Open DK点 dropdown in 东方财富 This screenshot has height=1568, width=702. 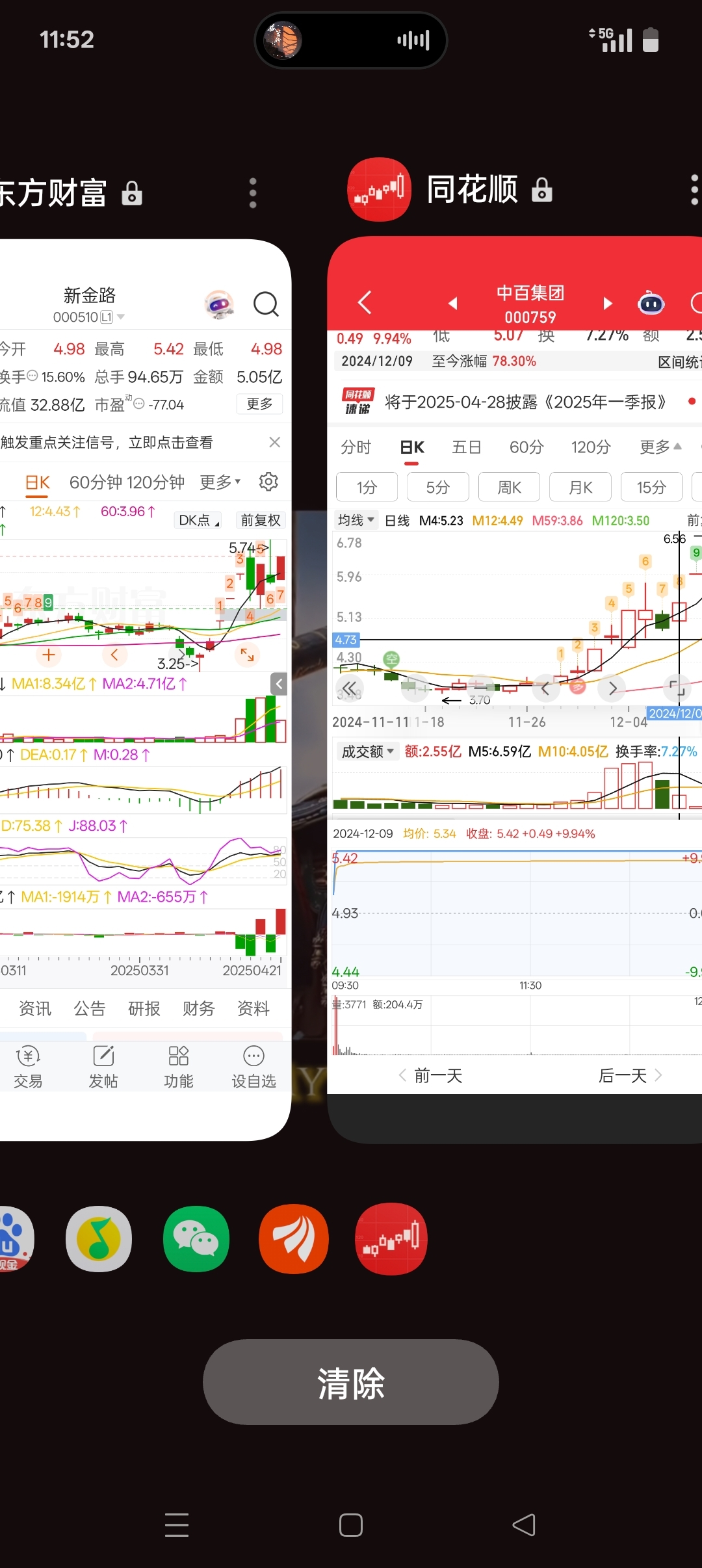(199, 520)
